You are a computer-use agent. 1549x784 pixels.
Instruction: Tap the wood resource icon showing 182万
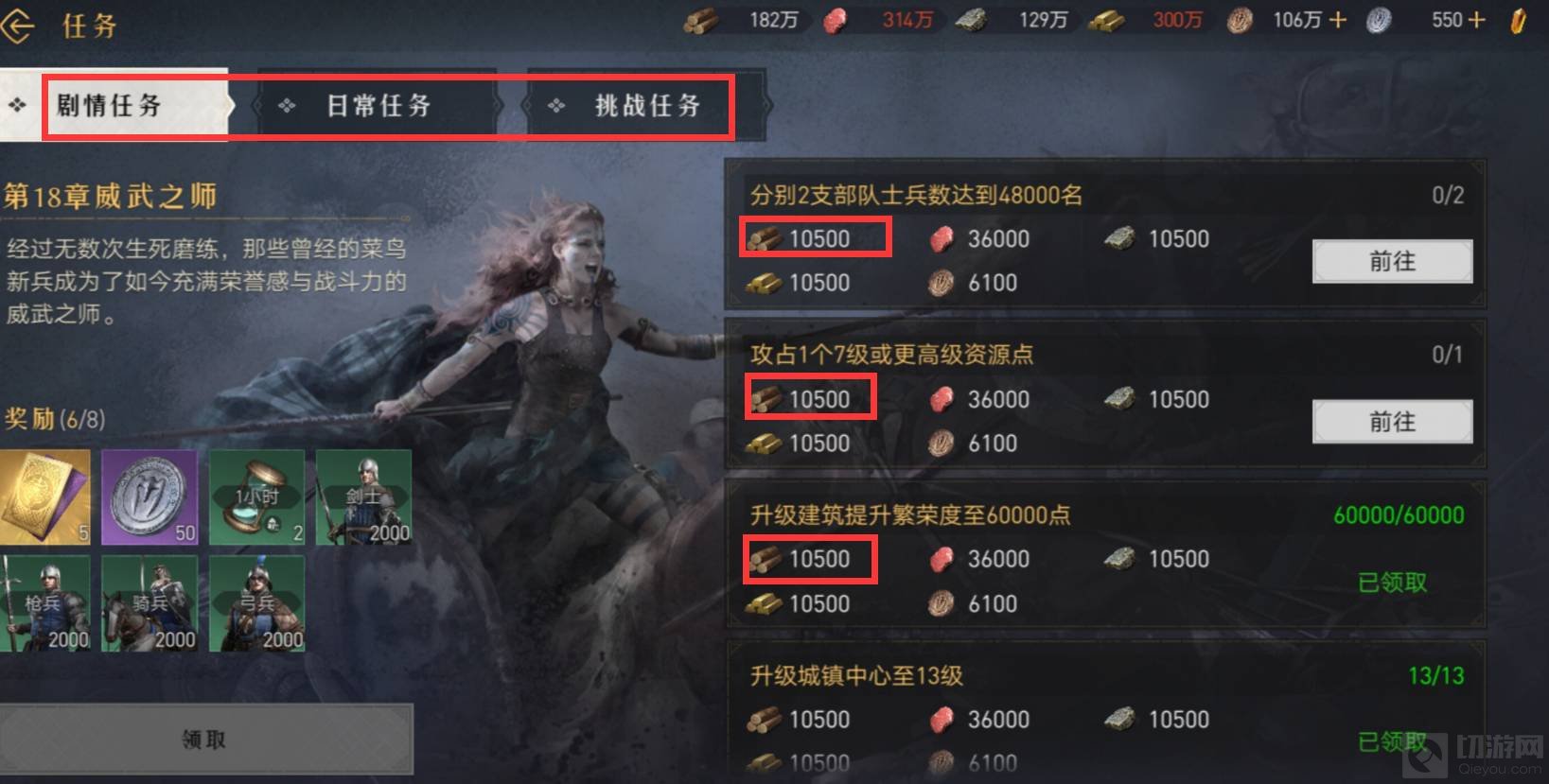[700, 20]
